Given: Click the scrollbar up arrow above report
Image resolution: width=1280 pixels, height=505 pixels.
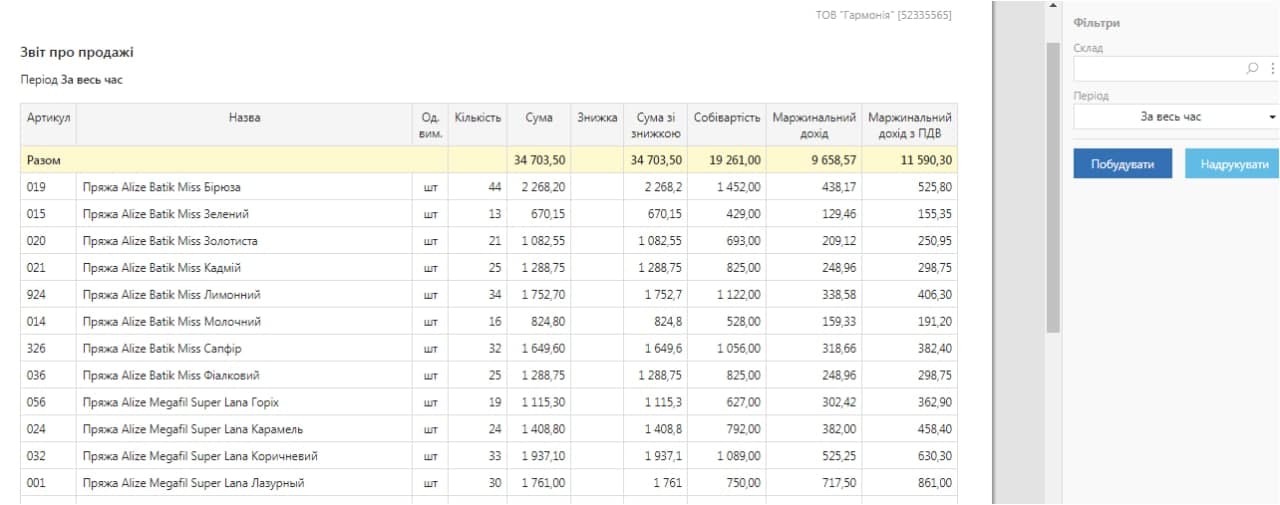Looking at the screenshot, I should click(1052, 7).
